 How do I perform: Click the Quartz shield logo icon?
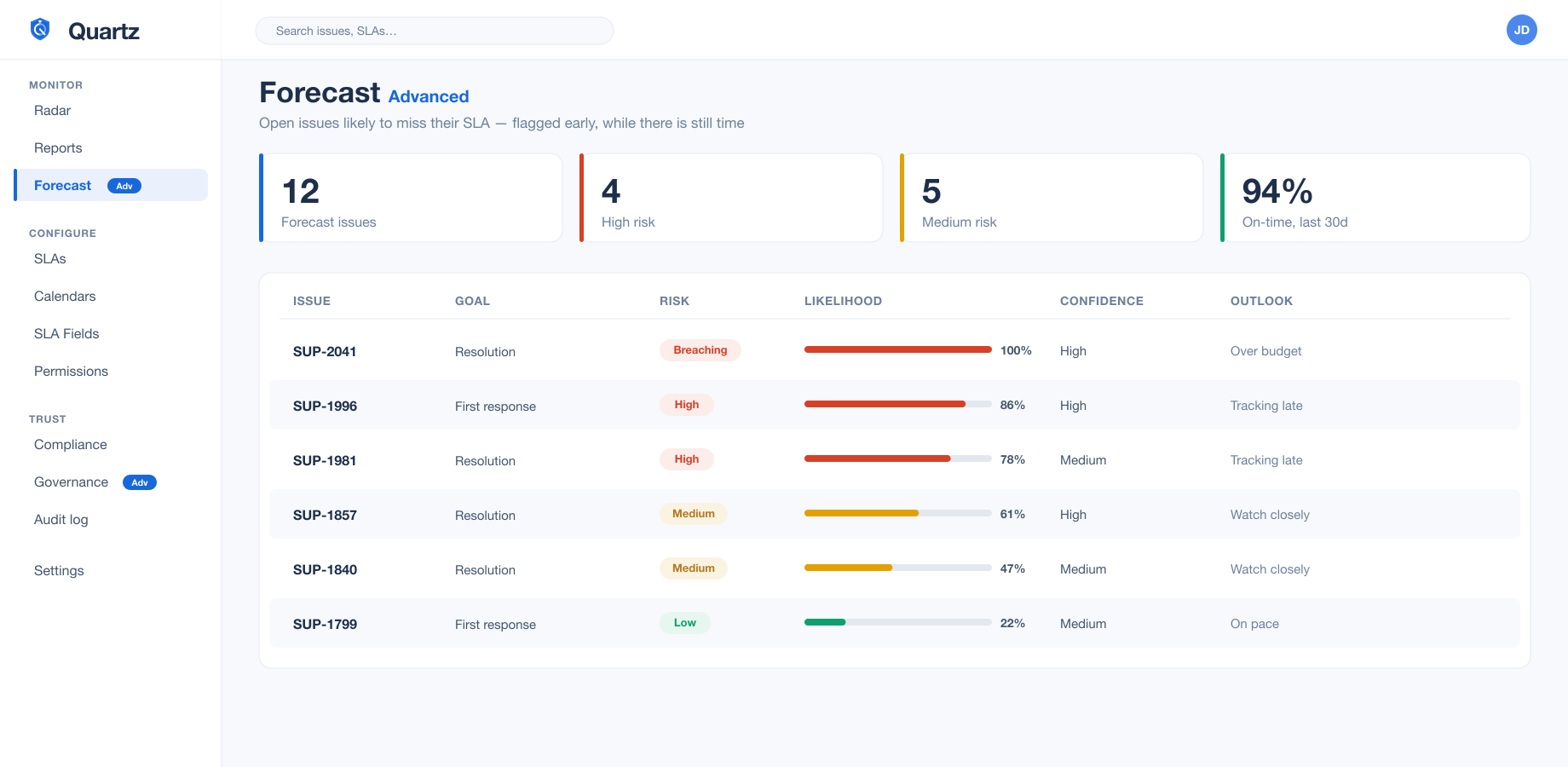point(40,30)
